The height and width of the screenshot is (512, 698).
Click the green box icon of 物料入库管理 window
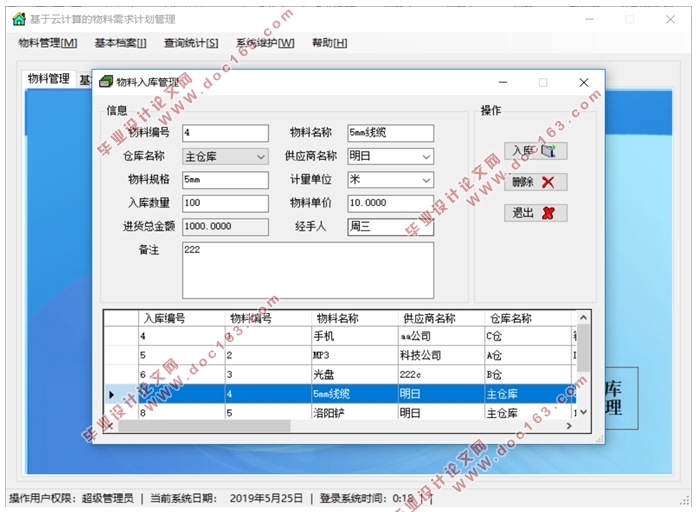[106, 81]
